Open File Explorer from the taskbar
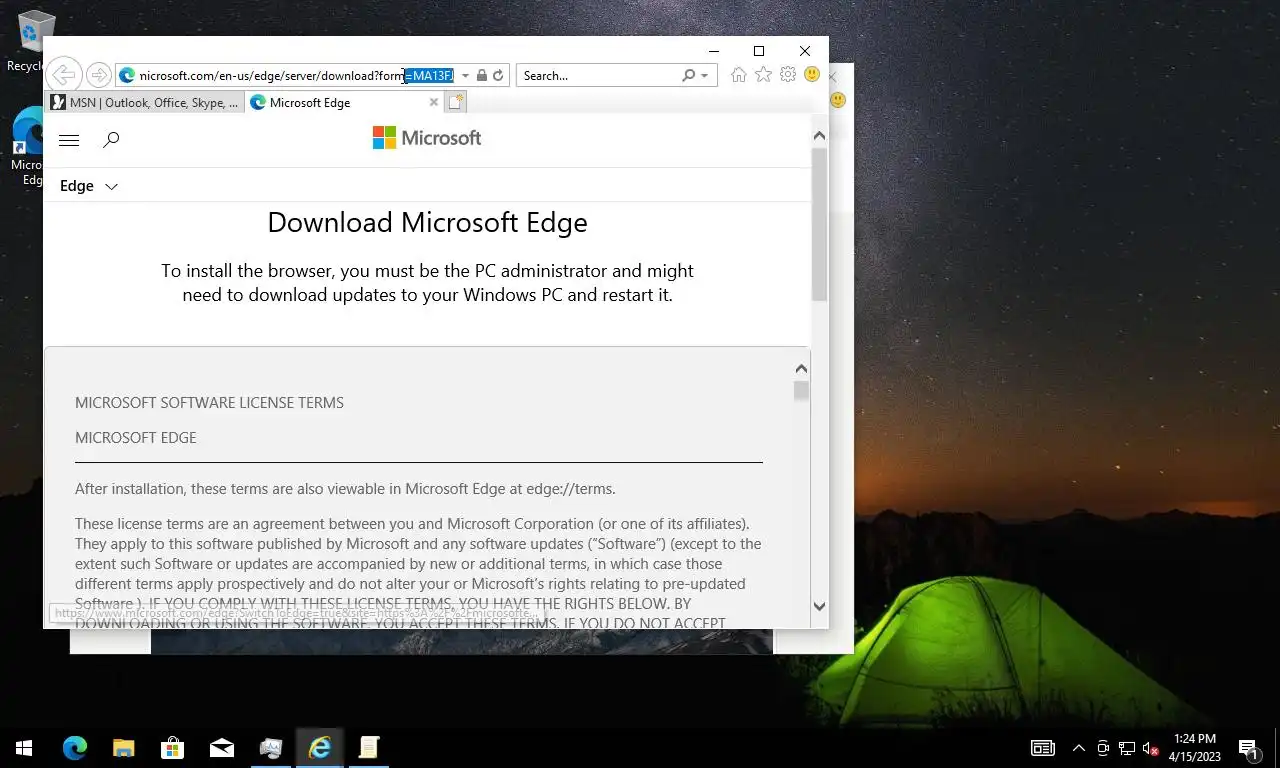The height and width of the screenshot is (768, 1280). 123,748
